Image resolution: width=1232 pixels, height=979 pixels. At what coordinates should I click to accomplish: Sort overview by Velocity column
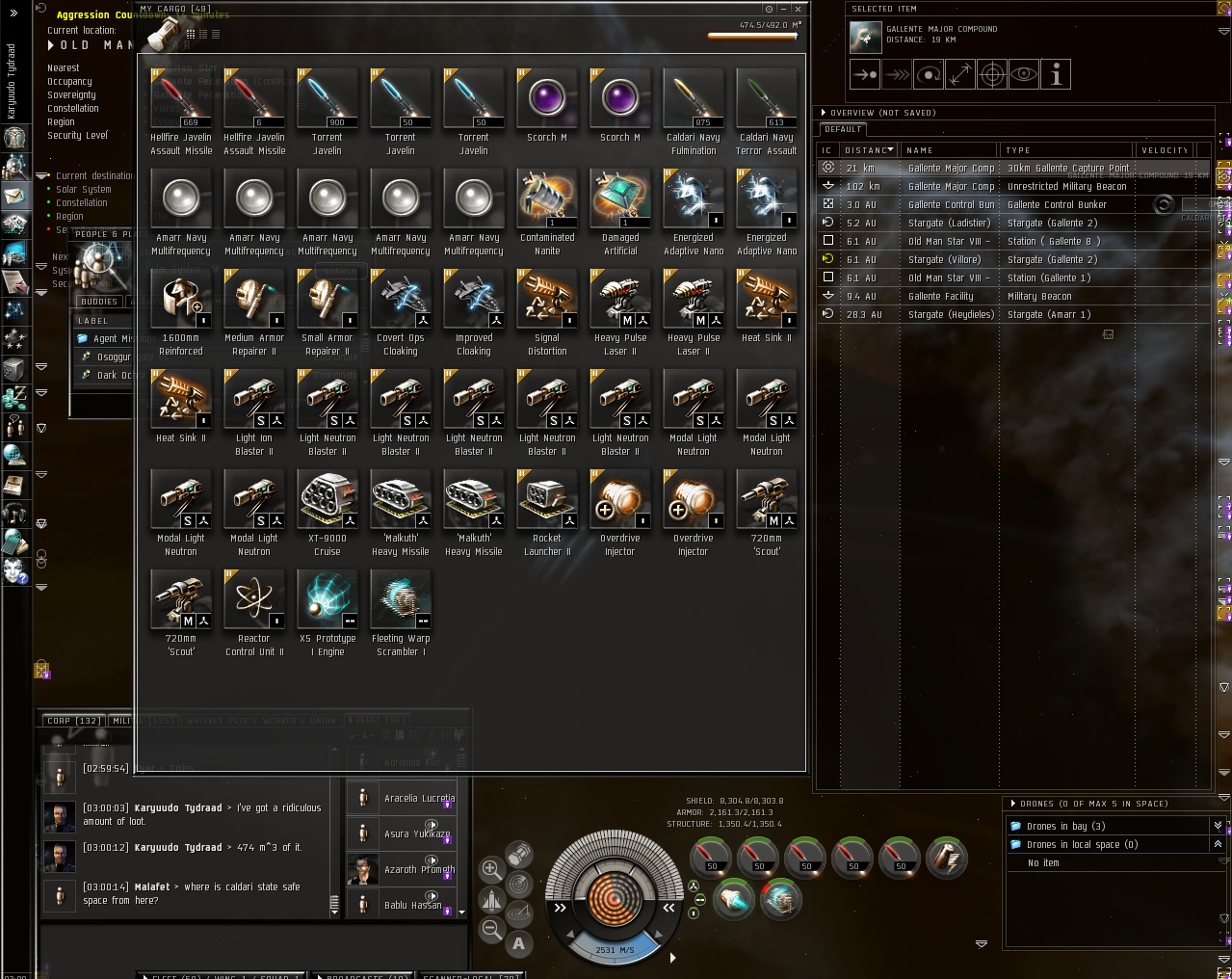click(x=1164, y=150)
